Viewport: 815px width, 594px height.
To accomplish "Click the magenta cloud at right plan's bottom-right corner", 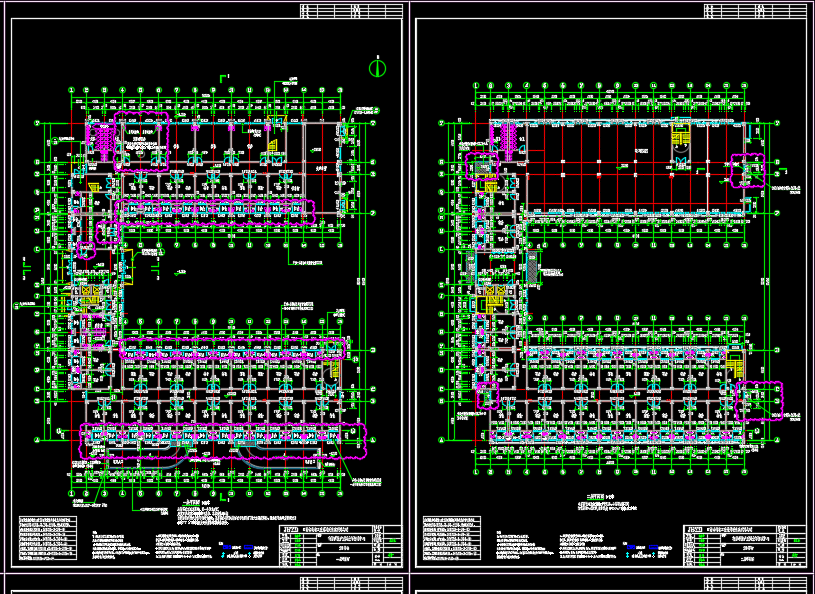I will click(x=758, y=400).
